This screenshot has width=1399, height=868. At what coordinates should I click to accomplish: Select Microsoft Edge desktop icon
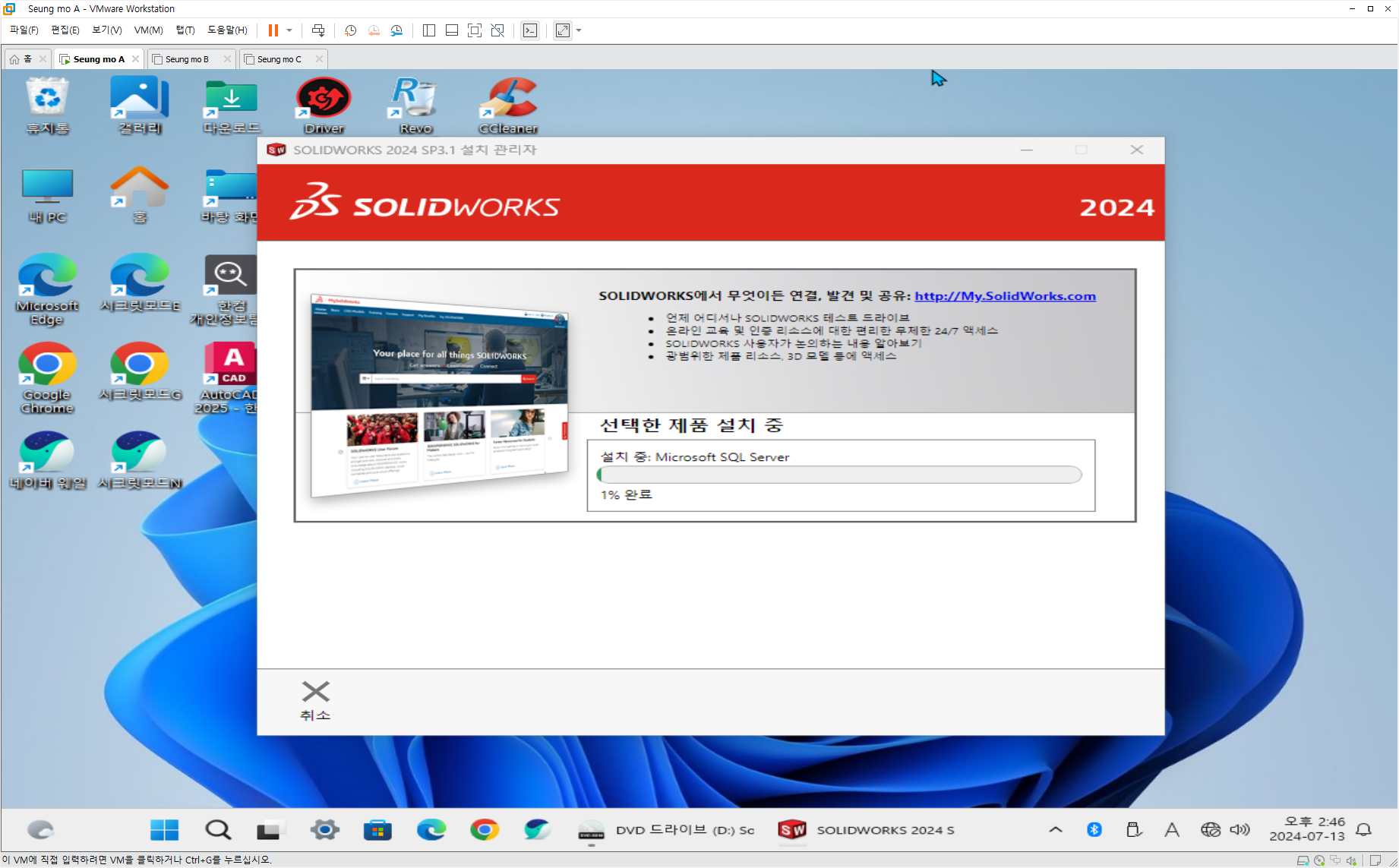pyautogui.click(x=47, y=291)
